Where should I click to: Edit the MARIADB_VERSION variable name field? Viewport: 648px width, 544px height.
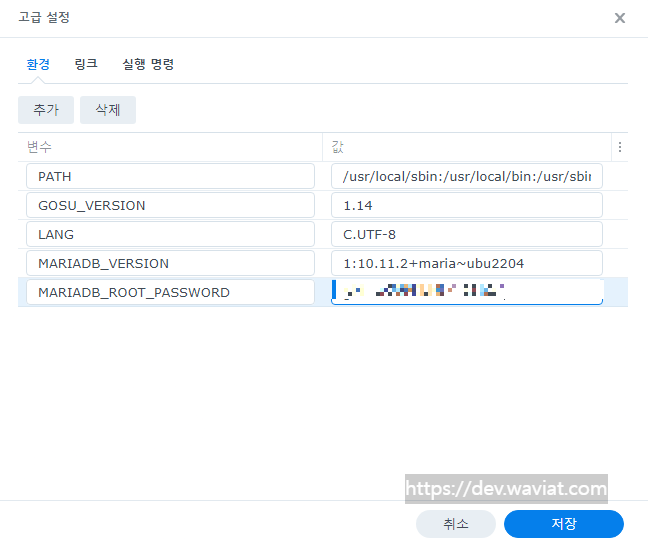click(170, 263)
